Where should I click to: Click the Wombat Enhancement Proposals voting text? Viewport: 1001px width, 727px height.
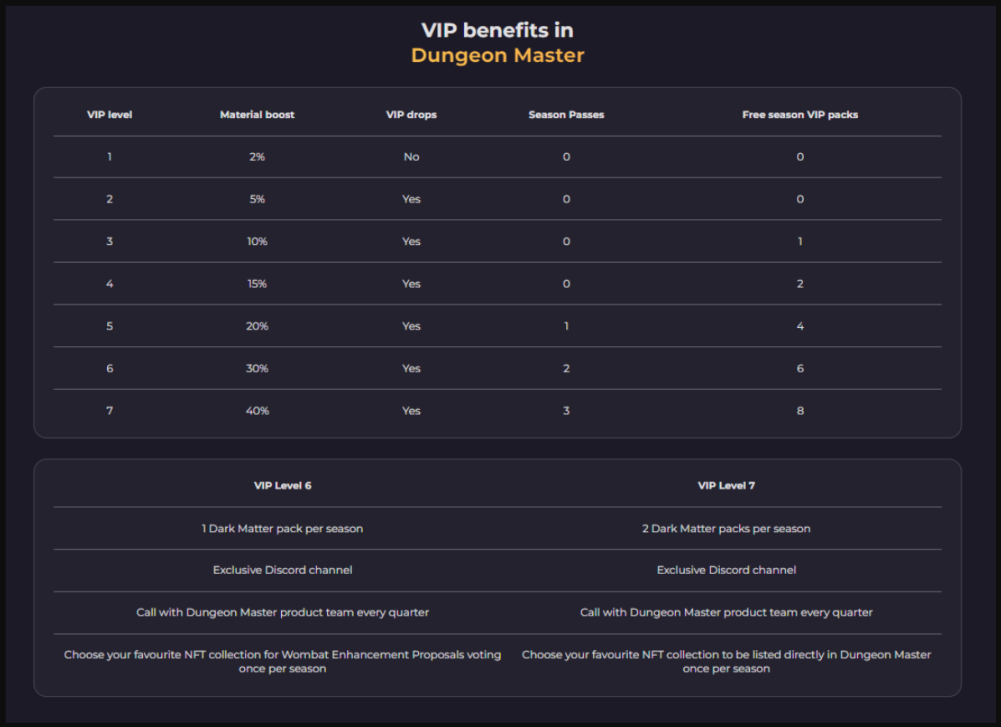(x=282, y=661)
